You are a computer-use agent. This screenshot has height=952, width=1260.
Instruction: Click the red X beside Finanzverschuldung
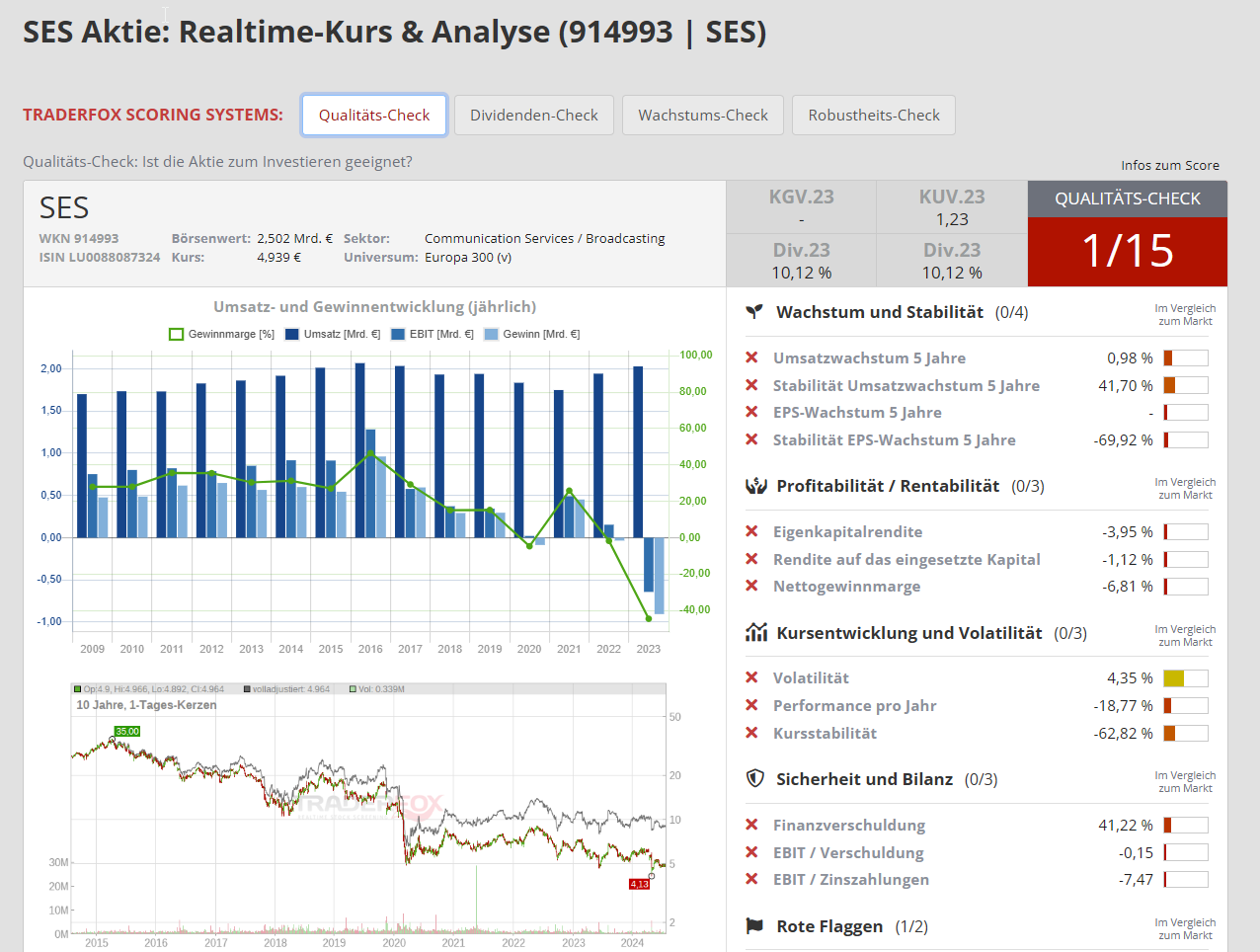click(x=751, y=826)
